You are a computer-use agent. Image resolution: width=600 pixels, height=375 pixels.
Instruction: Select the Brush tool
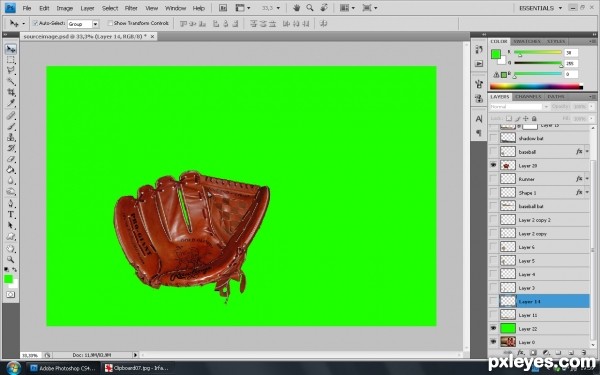11,126
